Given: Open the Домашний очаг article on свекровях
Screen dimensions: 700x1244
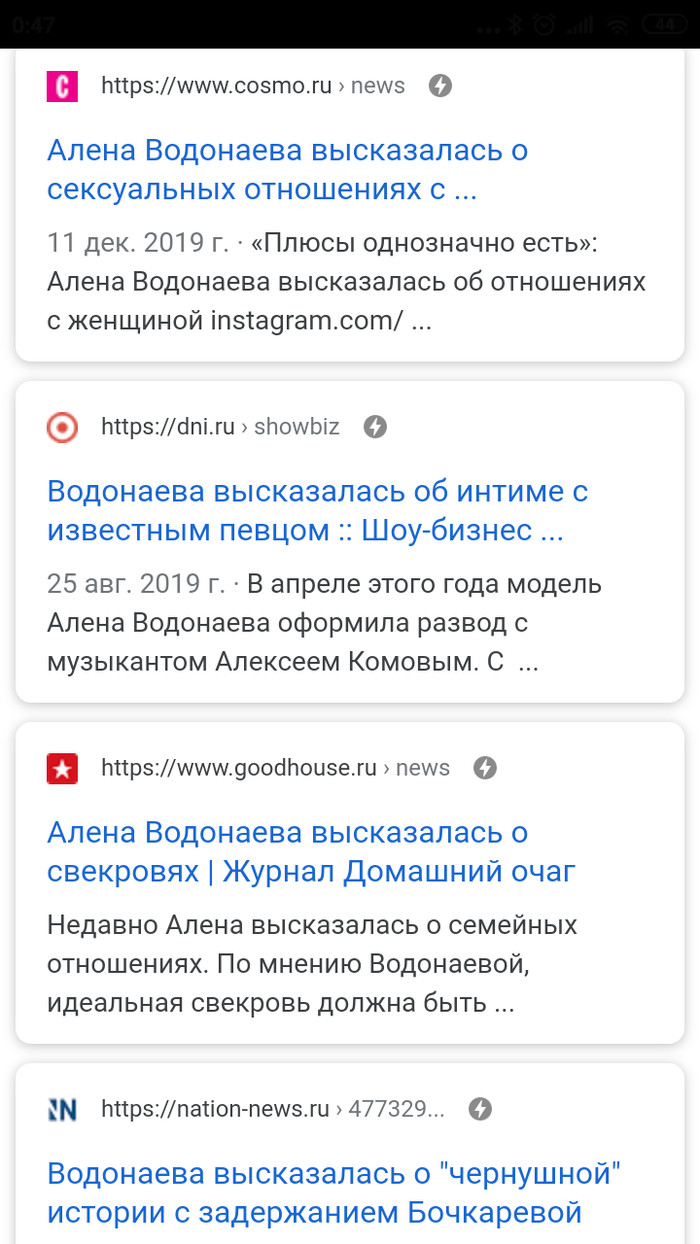Looking at the screenshot, I should pyautogui.click(x=311, y=852).
